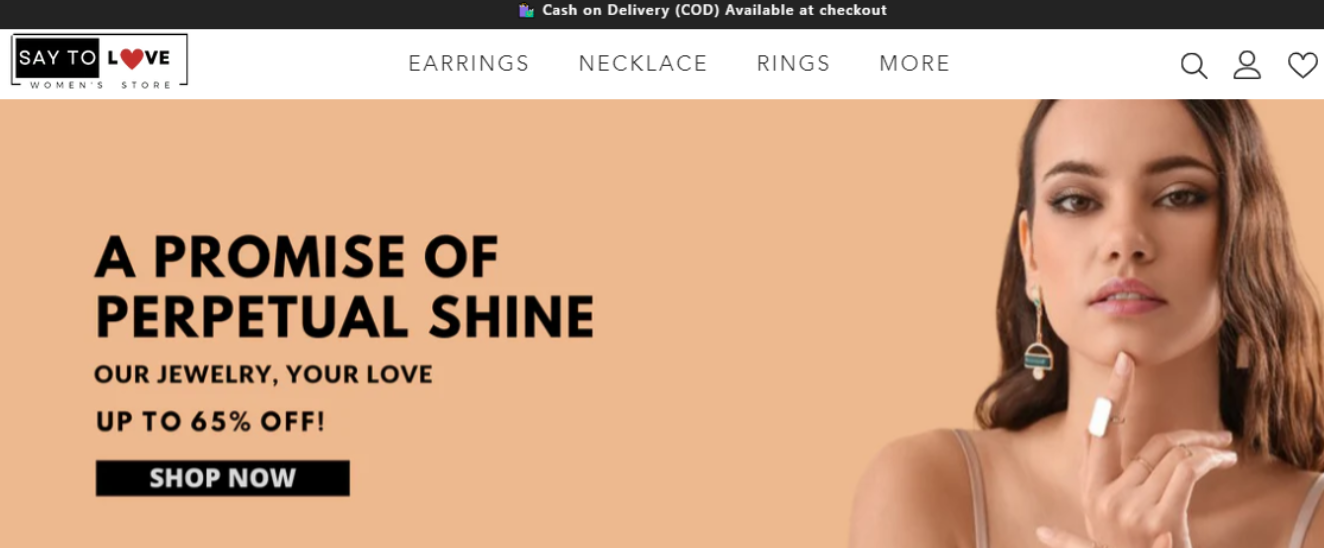Click the shopping bag icon in announcement bar
This screenshot has width=1324, height=548.
coord(526,11)
